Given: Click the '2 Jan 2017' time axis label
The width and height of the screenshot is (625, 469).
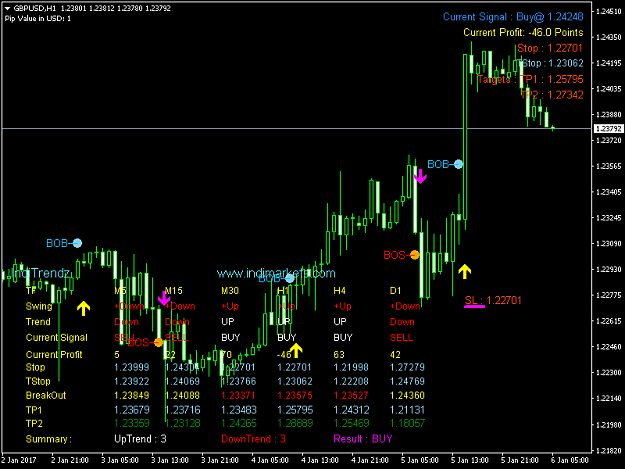Looking at the screenshot, I should click(x=19, y=460).
